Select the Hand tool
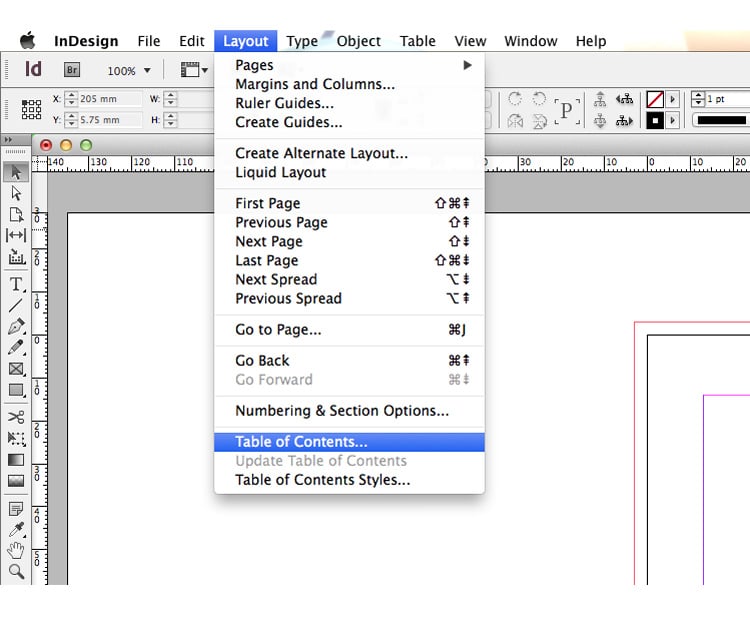Viewport: 750px width, 617px height. [16, 551]
